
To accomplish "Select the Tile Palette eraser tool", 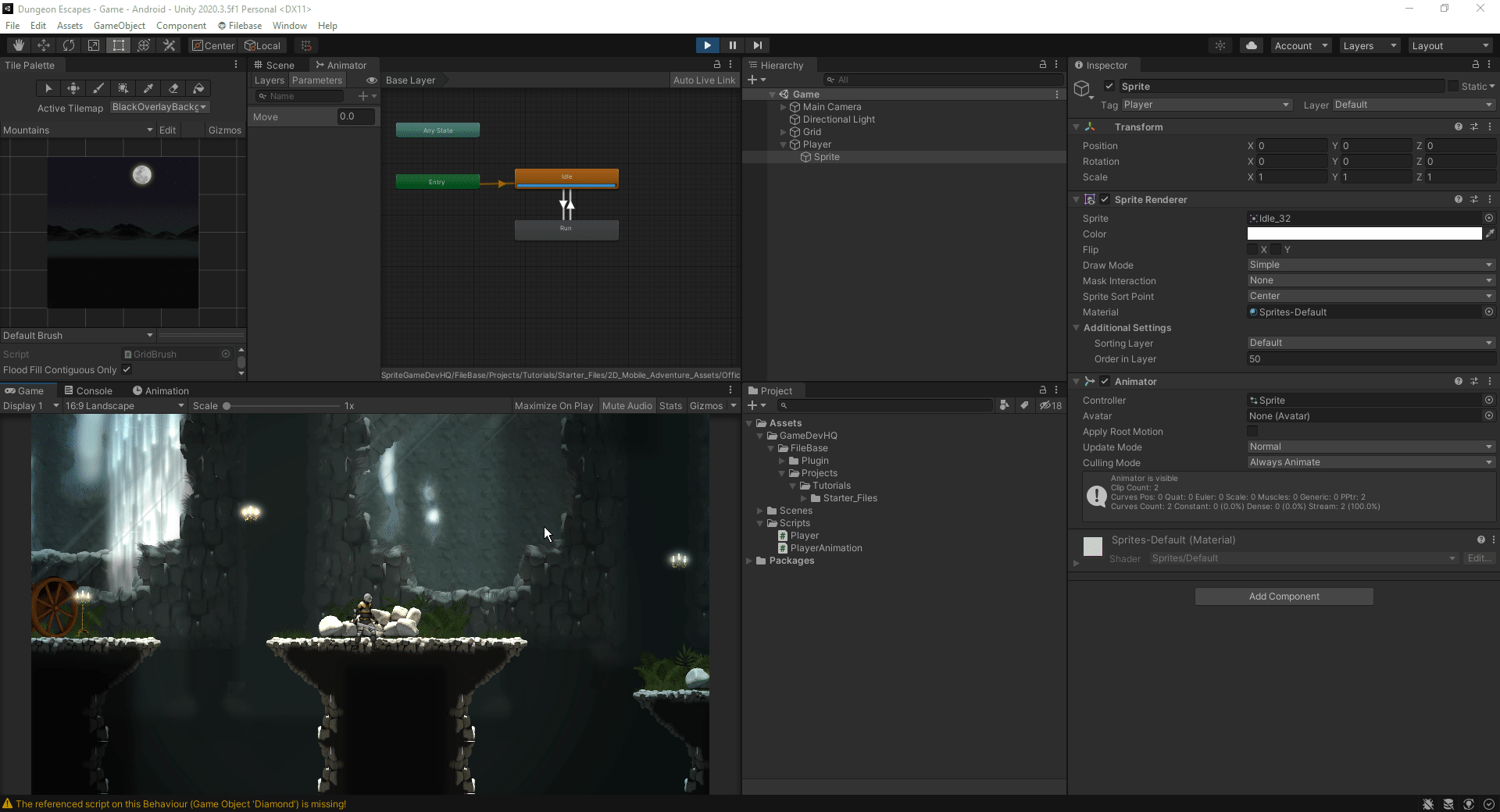I will tap(173, 88).
